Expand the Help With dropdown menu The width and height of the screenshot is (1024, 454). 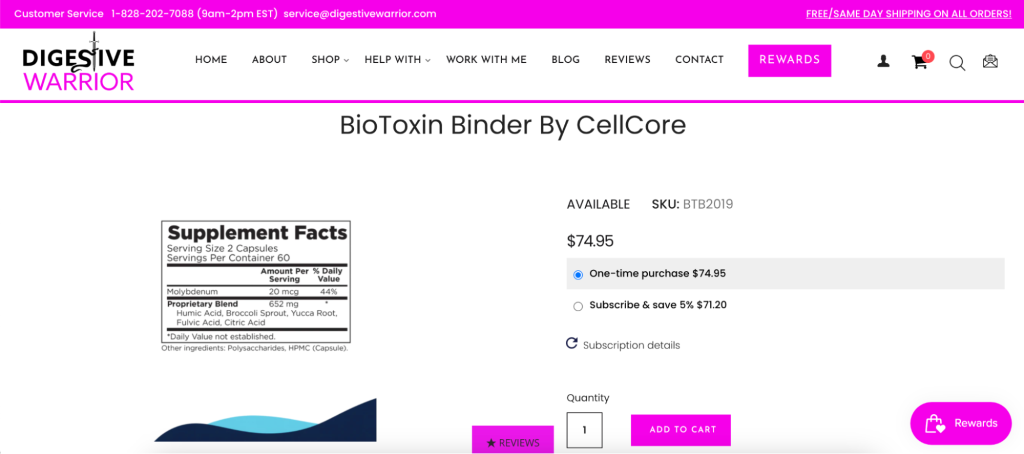click(x=397, y=60)
